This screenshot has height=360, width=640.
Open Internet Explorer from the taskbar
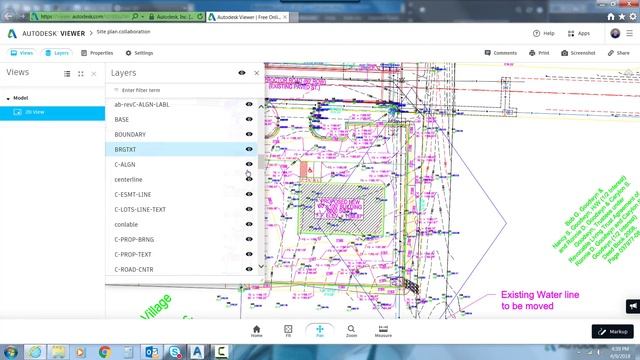pyautogui.click(x=35, y=352)
